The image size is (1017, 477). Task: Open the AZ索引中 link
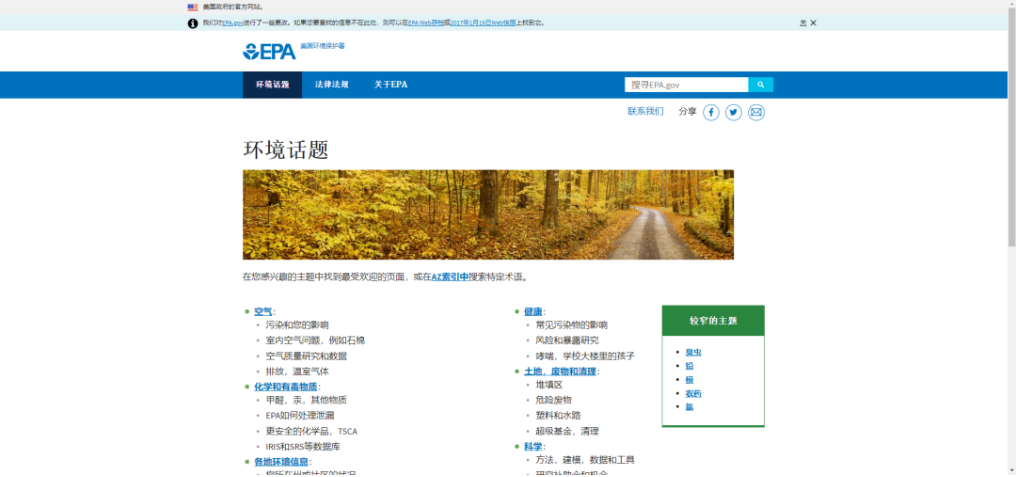(x=449, y=277)
